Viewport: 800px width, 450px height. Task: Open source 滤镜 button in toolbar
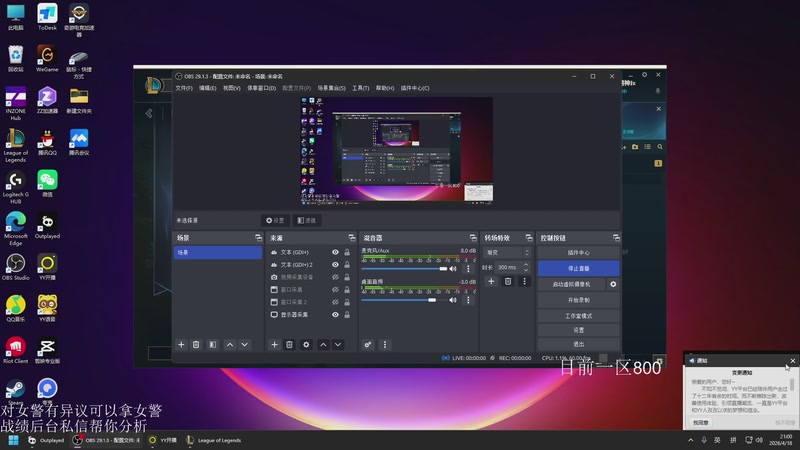pyautogui.click(x=307, y=220)
